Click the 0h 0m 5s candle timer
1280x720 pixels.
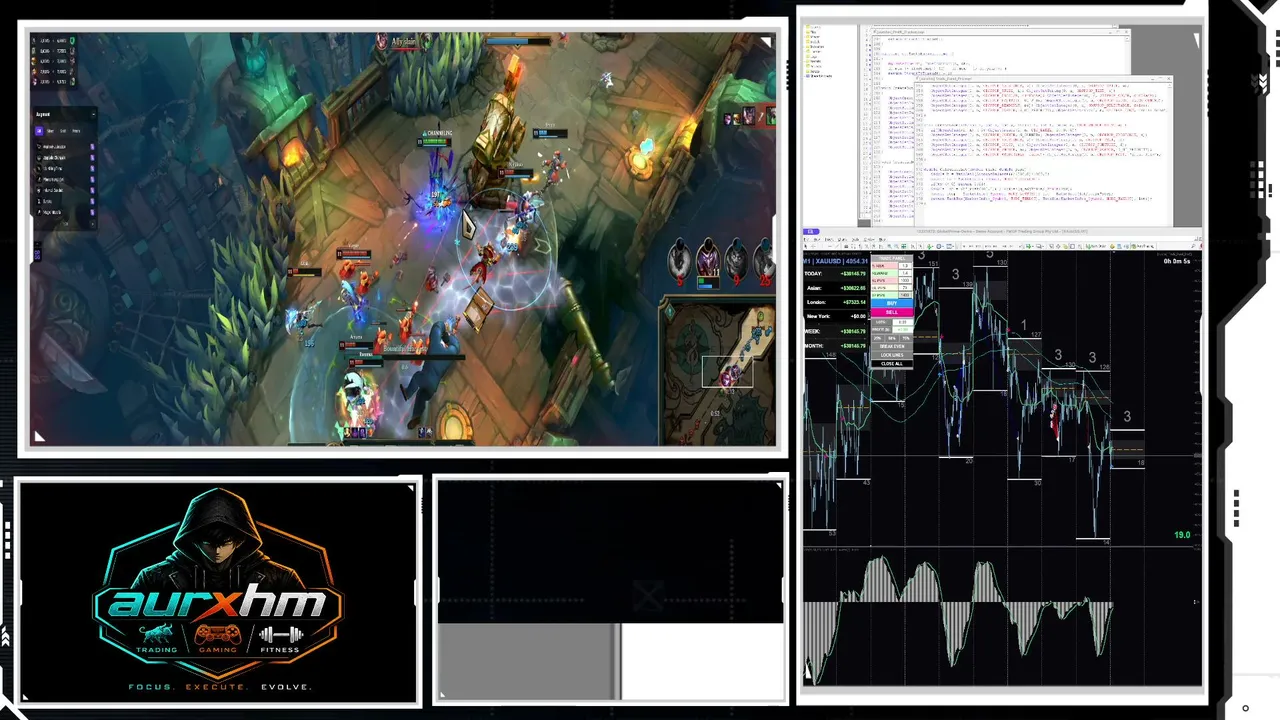click(1177, 261)
